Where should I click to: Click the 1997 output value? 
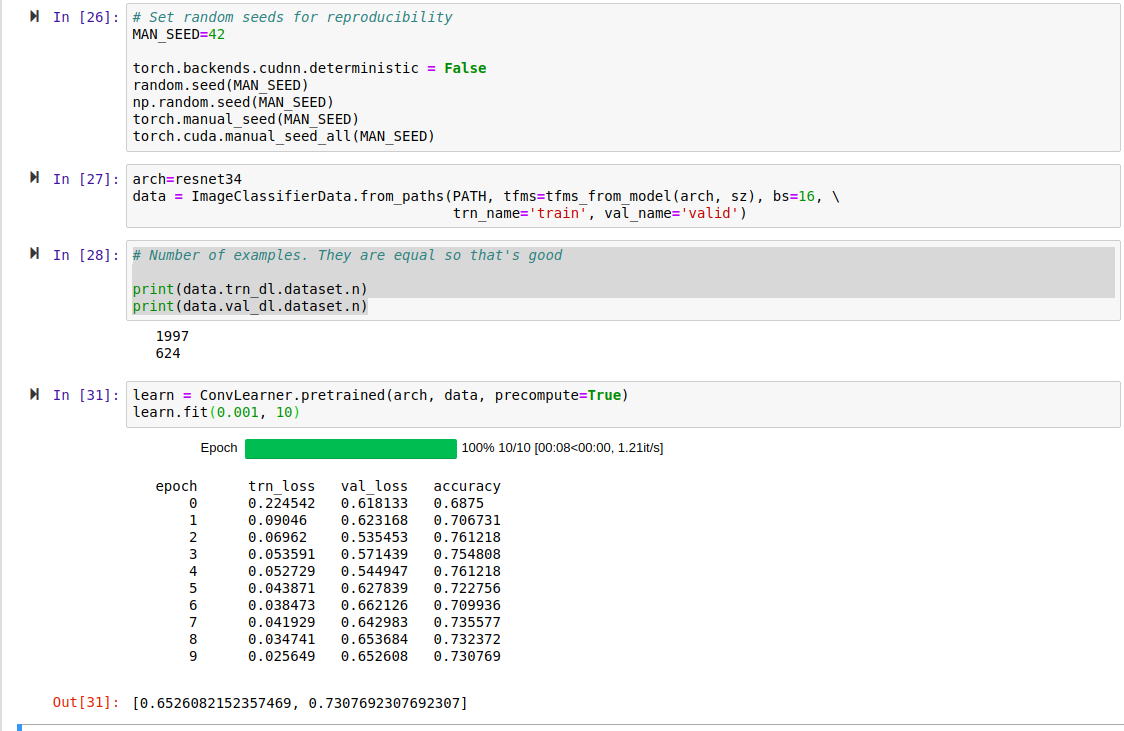(172, 336)
